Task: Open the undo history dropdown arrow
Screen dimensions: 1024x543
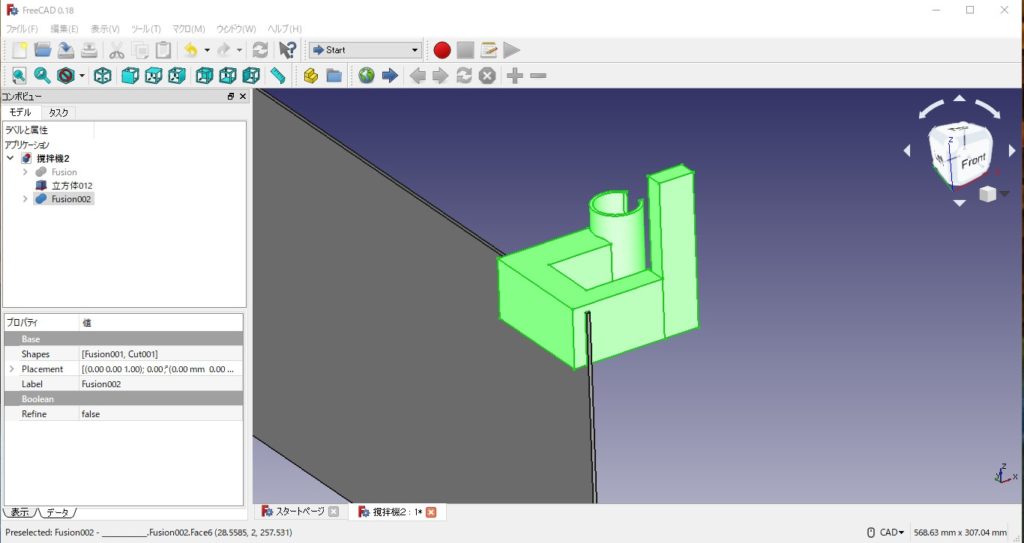Action: click(x=207, y=50)
